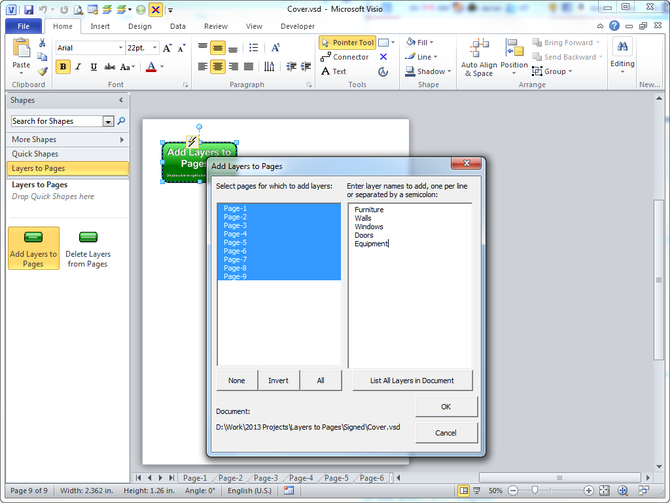Toggle Align Right text alignment
Screen dimensions: 670x503
coord(233,66)
